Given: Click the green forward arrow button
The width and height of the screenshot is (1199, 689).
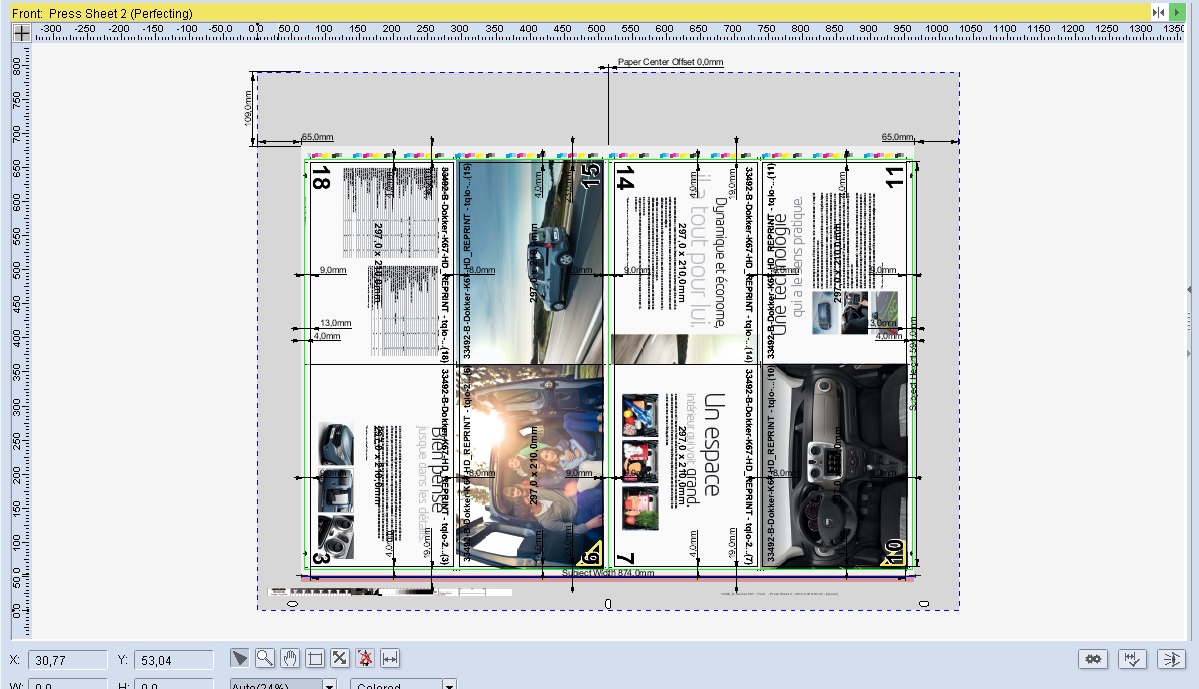Looking at the screenshot, I should click(1177, 12).
